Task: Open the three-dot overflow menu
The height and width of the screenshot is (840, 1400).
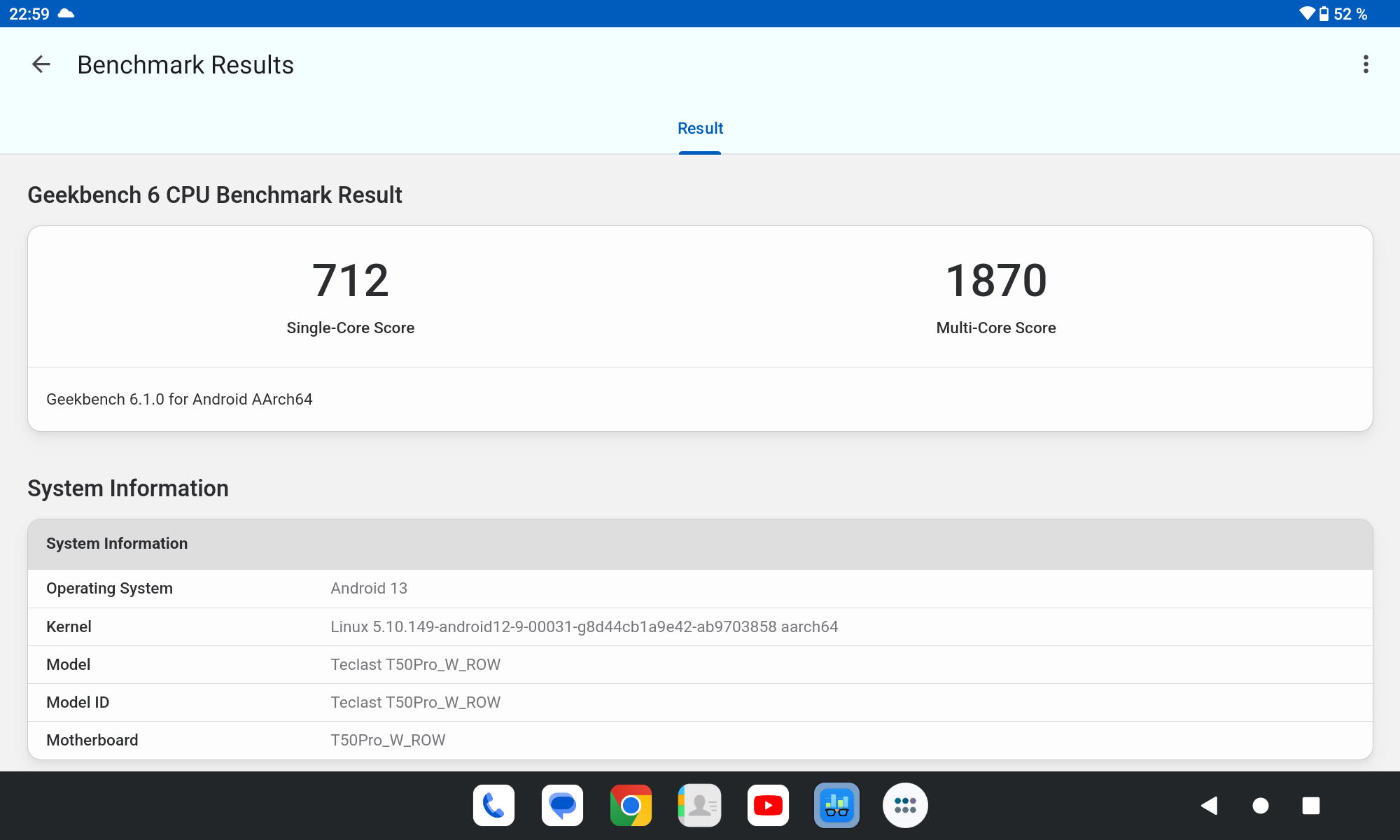Action: click(x=1366, y=64)
